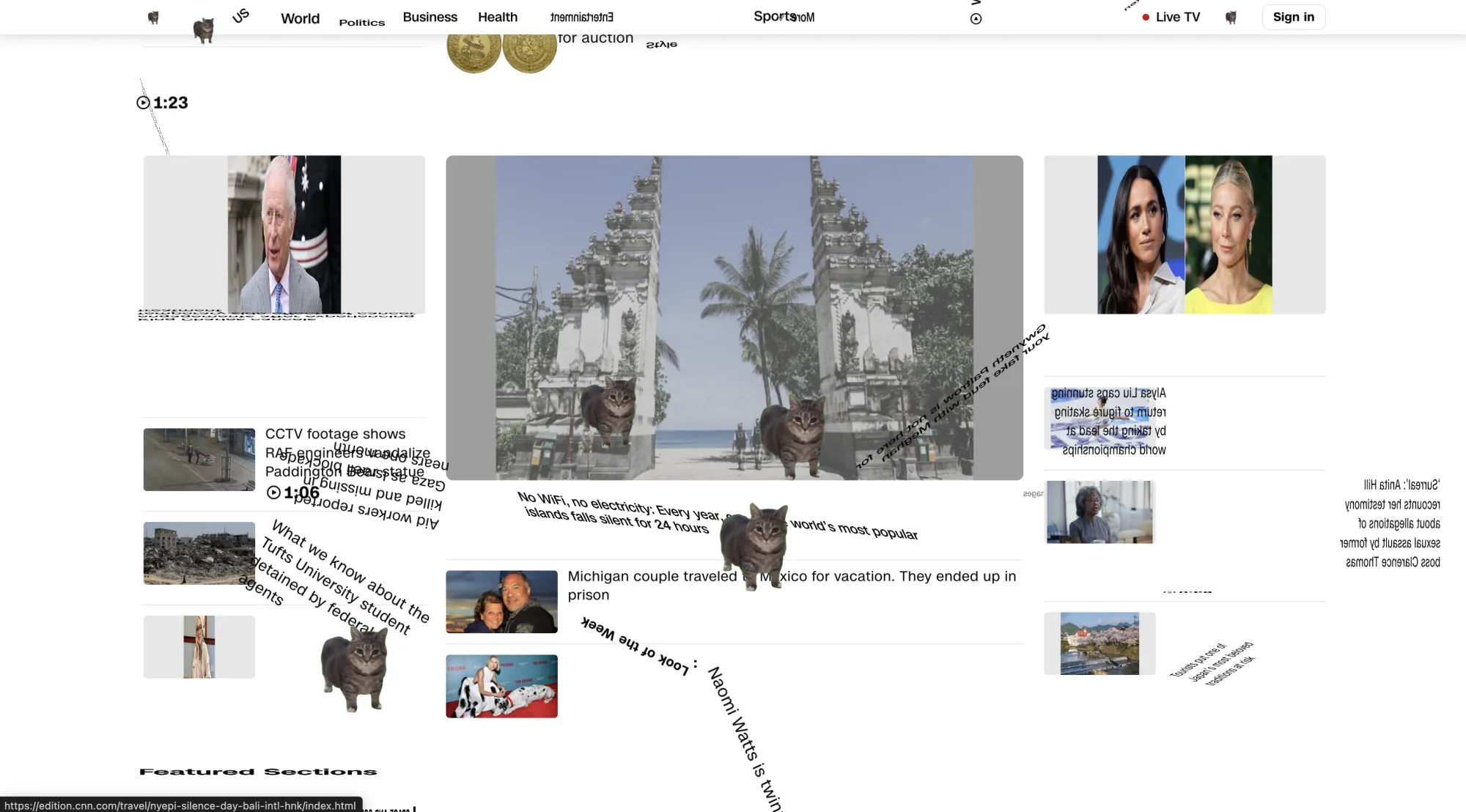Open the Business section
This screenshot has height=812, width=1466.
[x=430, y=17]
